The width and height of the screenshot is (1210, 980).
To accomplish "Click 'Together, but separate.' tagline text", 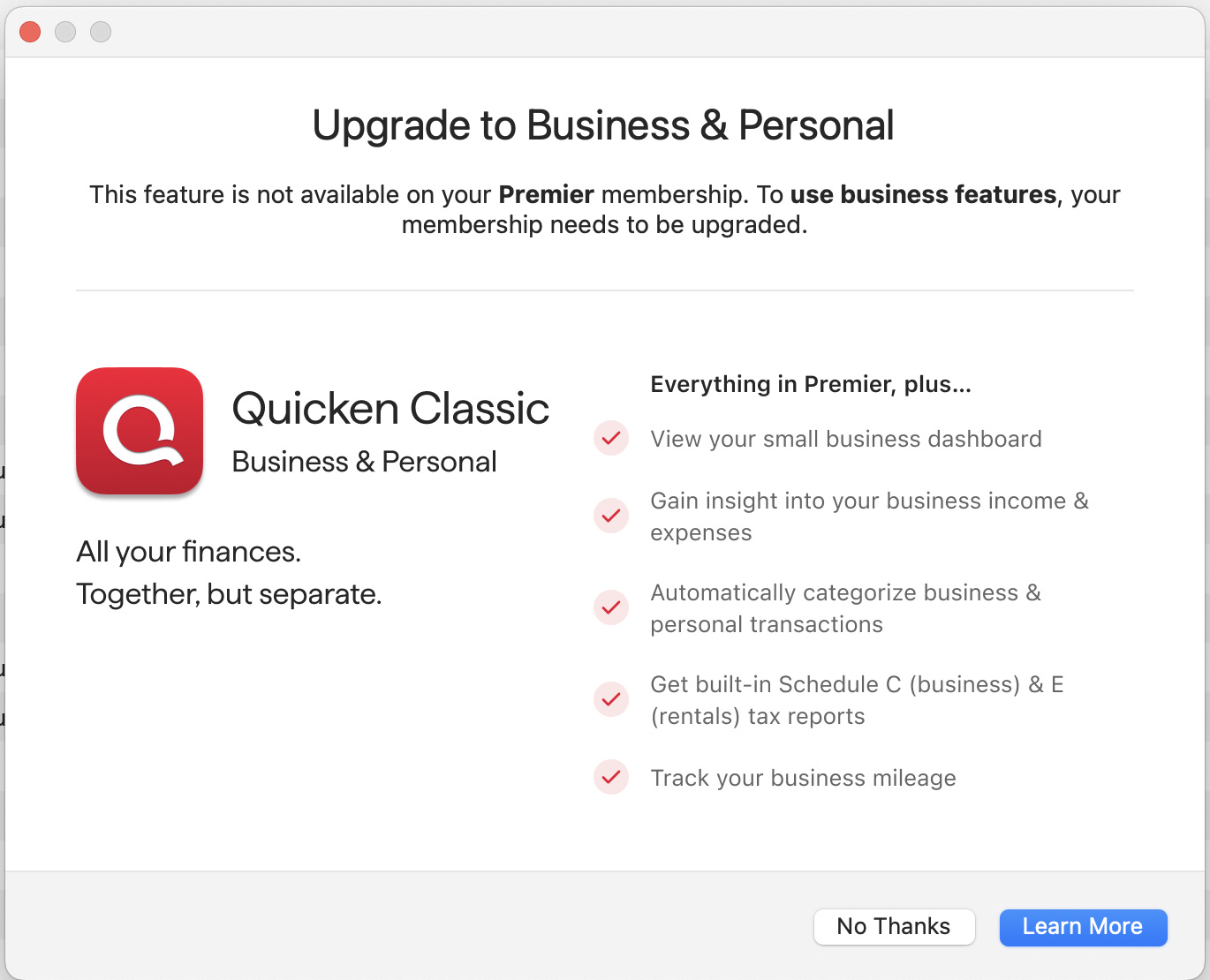I will click(x=229, y=594).
